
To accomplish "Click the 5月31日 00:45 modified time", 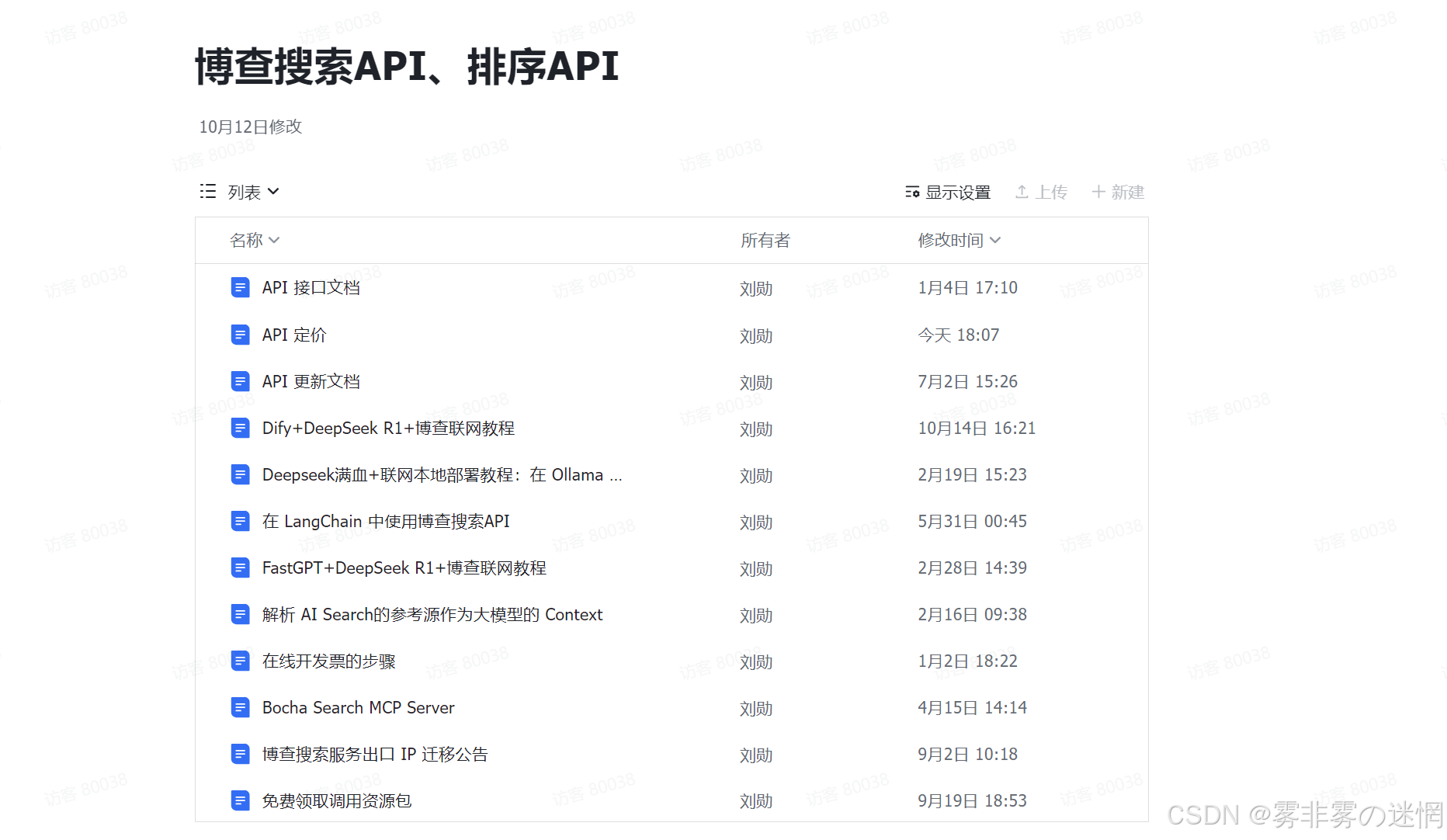I will (x=972, y=521).
